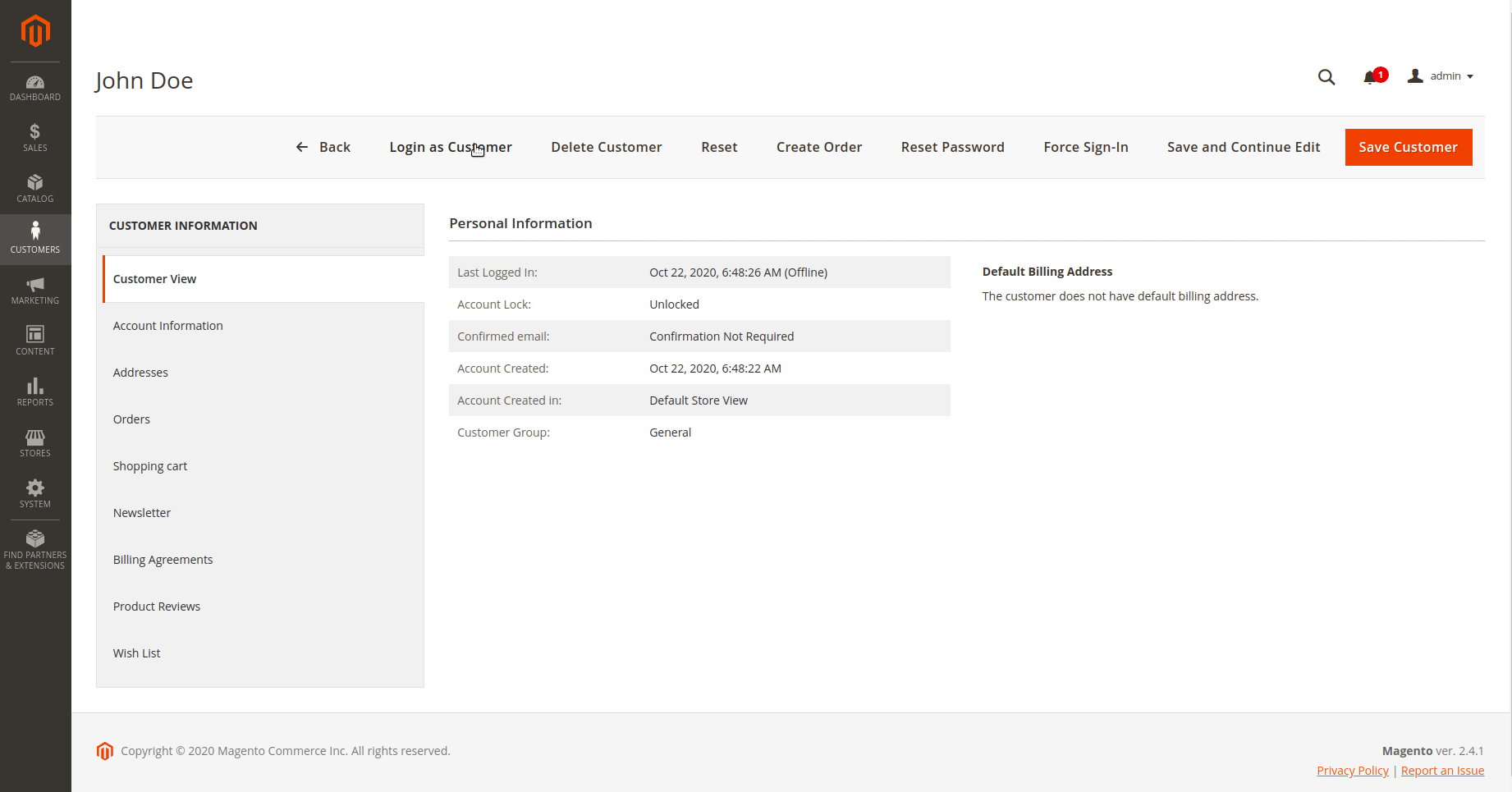
Task: Open the notifications bell
Action: click(x=1369, y=77)
